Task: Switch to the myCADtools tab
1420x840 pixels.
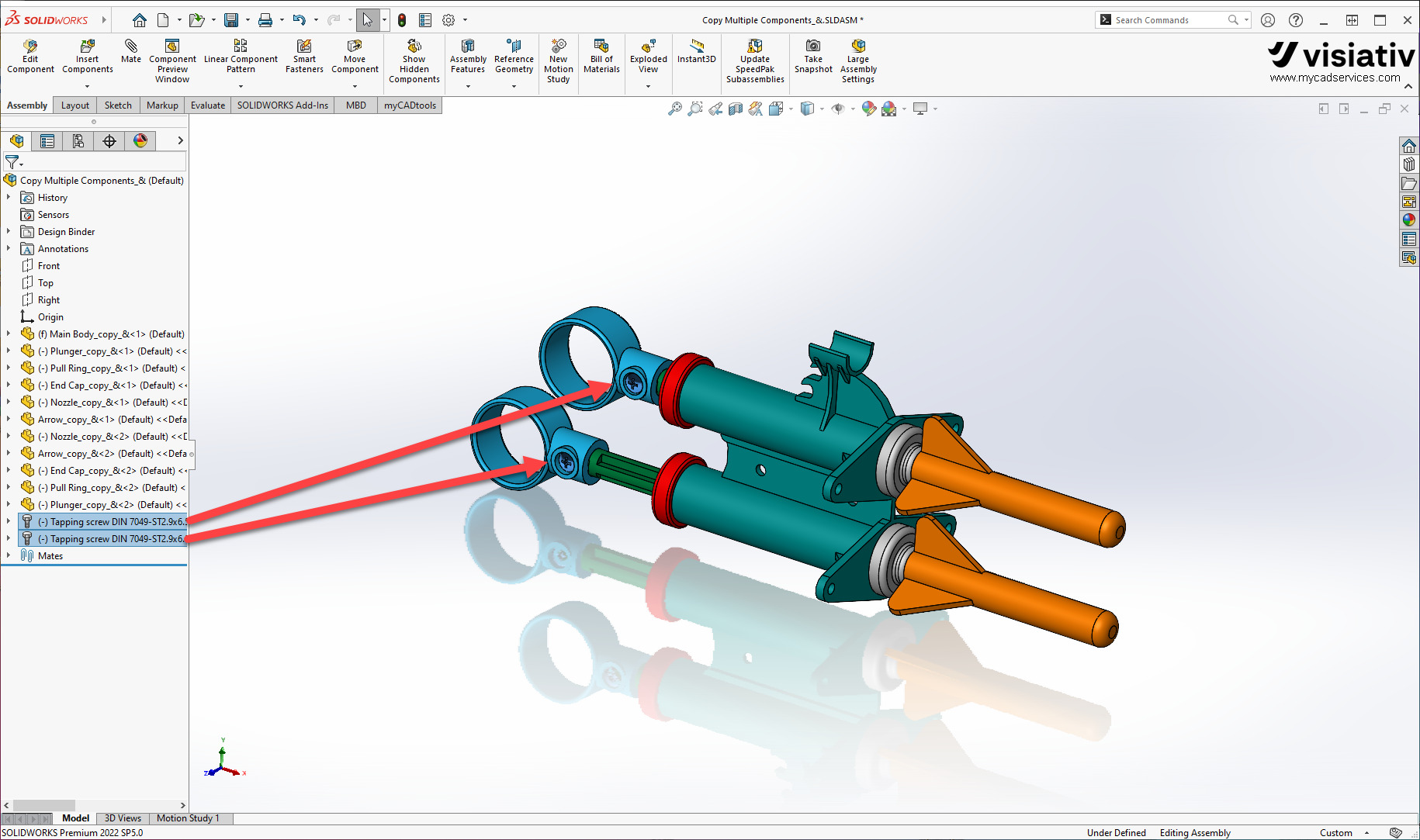Action: point(410,105)
